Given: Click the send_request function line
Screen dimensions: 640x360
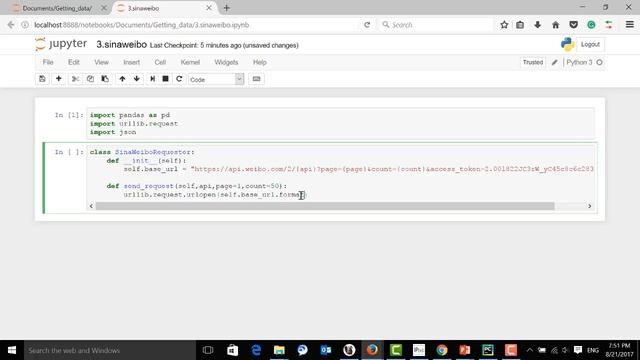Looking at the screenshot, I should pos(197,186).
